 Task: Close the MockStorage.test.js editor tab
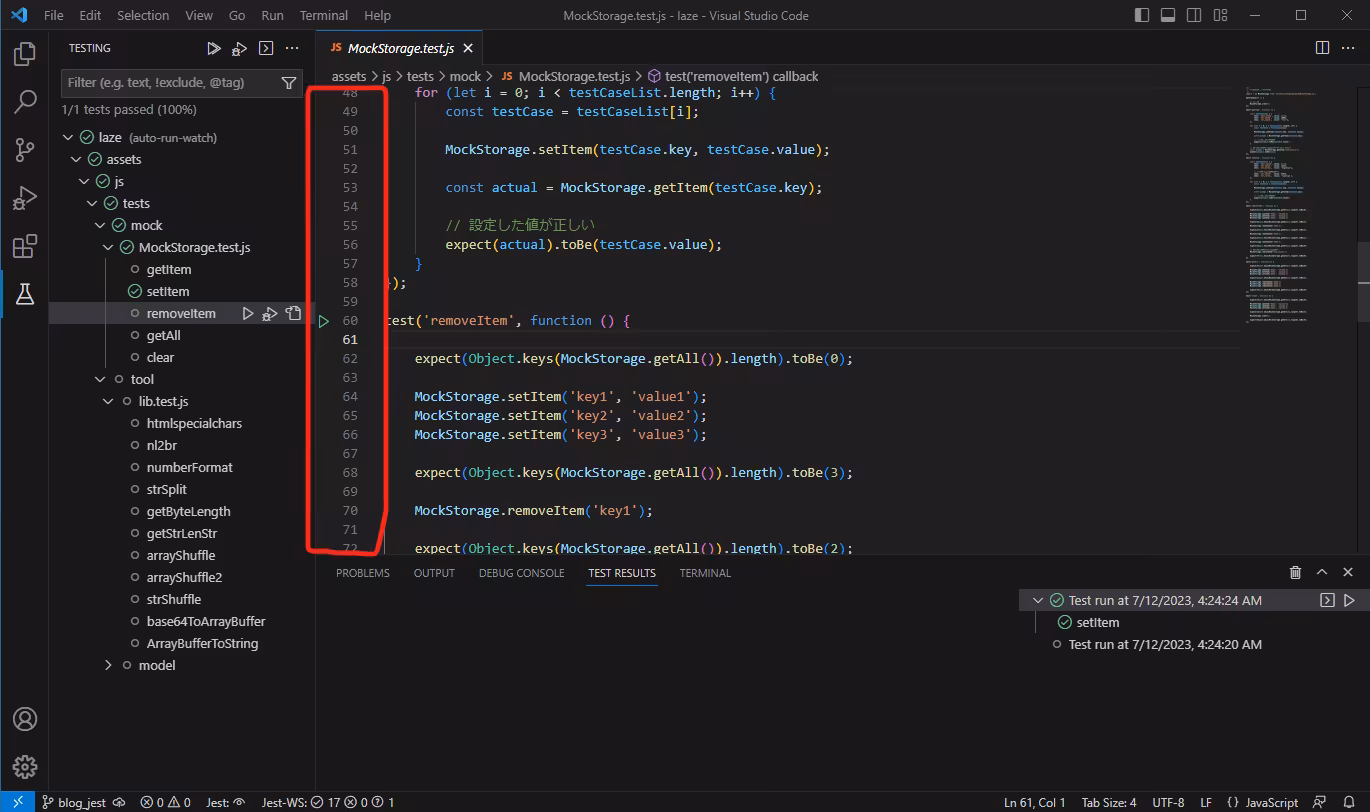coord(468,48)
